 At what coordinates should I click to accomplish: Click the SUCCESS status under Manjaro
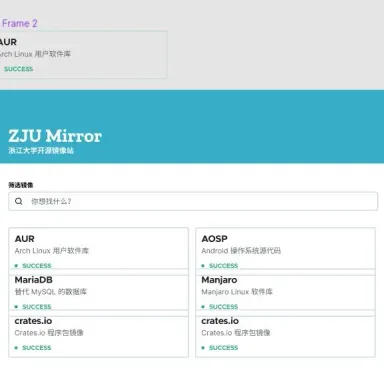point(223,307)
